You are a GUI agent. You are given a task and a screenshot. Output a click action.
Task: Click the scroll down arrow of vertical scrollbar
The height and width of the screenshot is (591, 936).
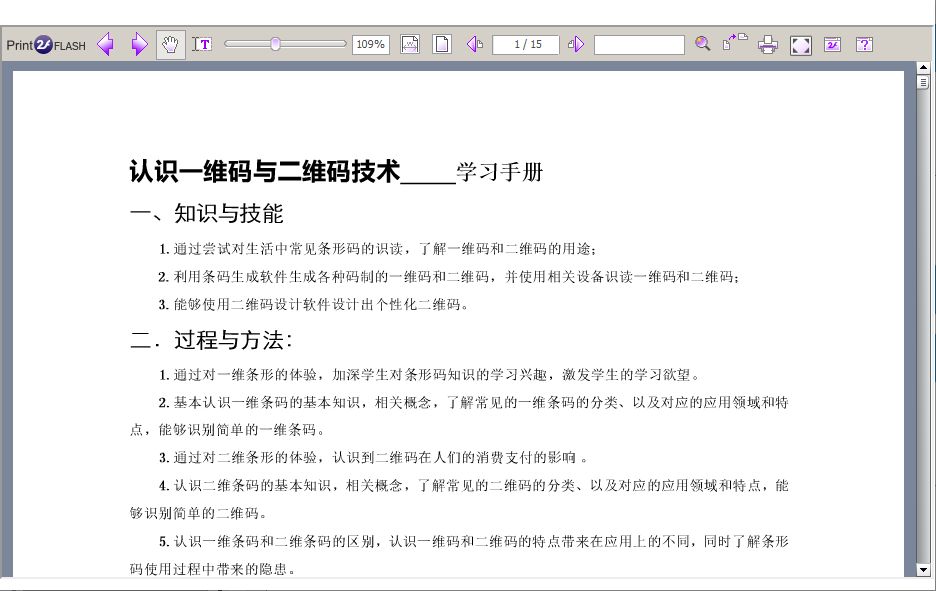[923, 570]
